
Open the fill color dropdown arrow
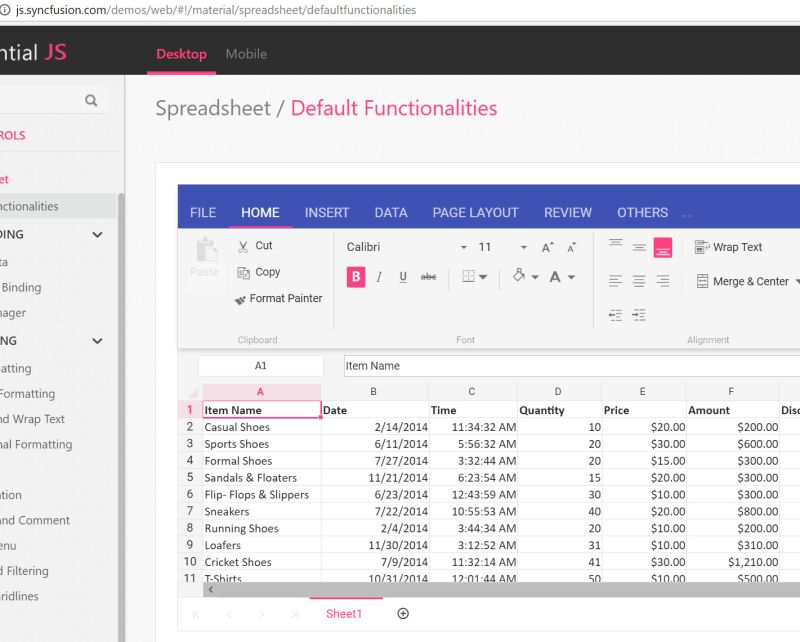(x=533, y=277)
